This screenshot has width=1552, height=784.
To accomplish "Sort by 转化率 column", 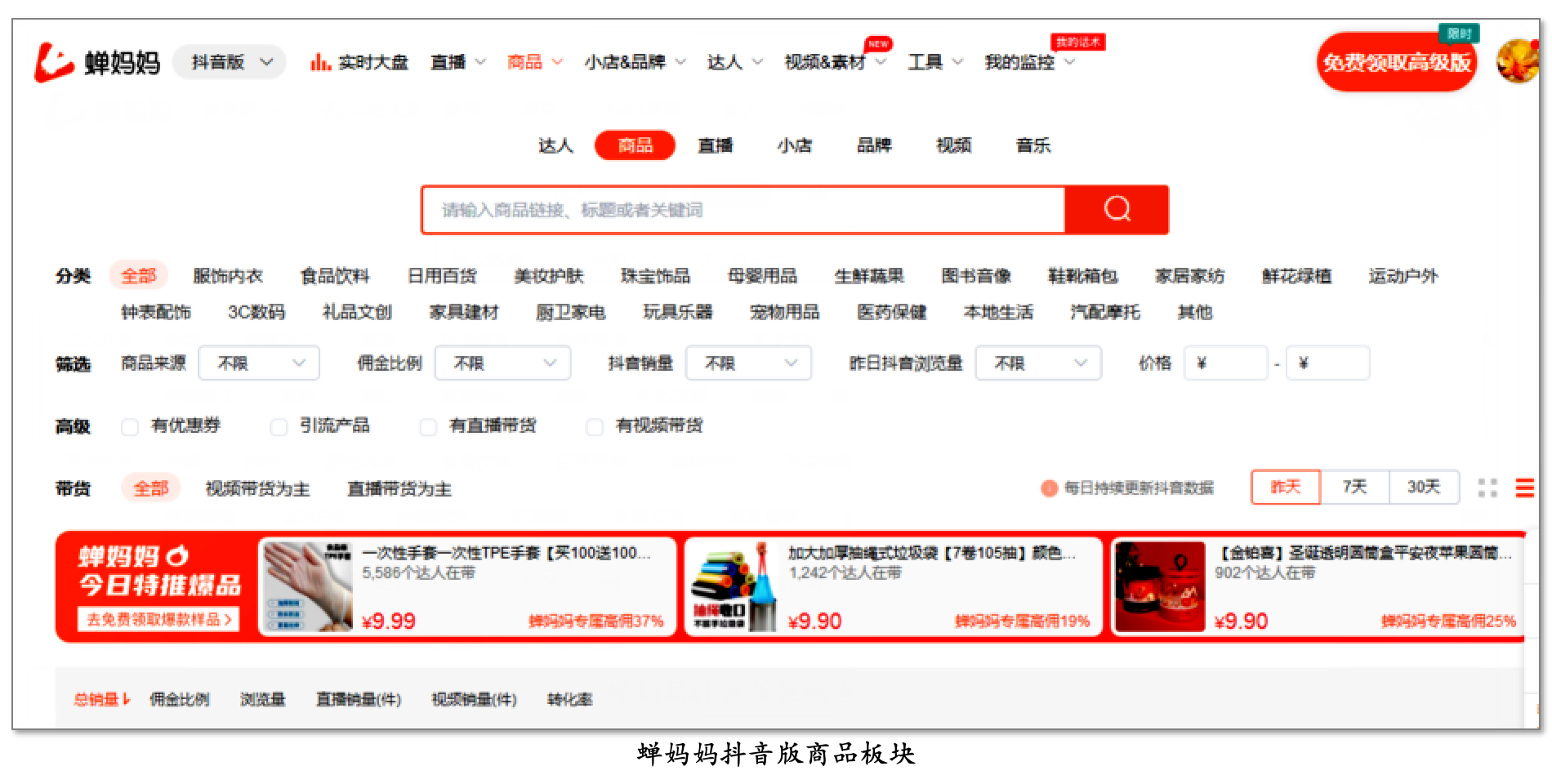I will tap(570, 699).
